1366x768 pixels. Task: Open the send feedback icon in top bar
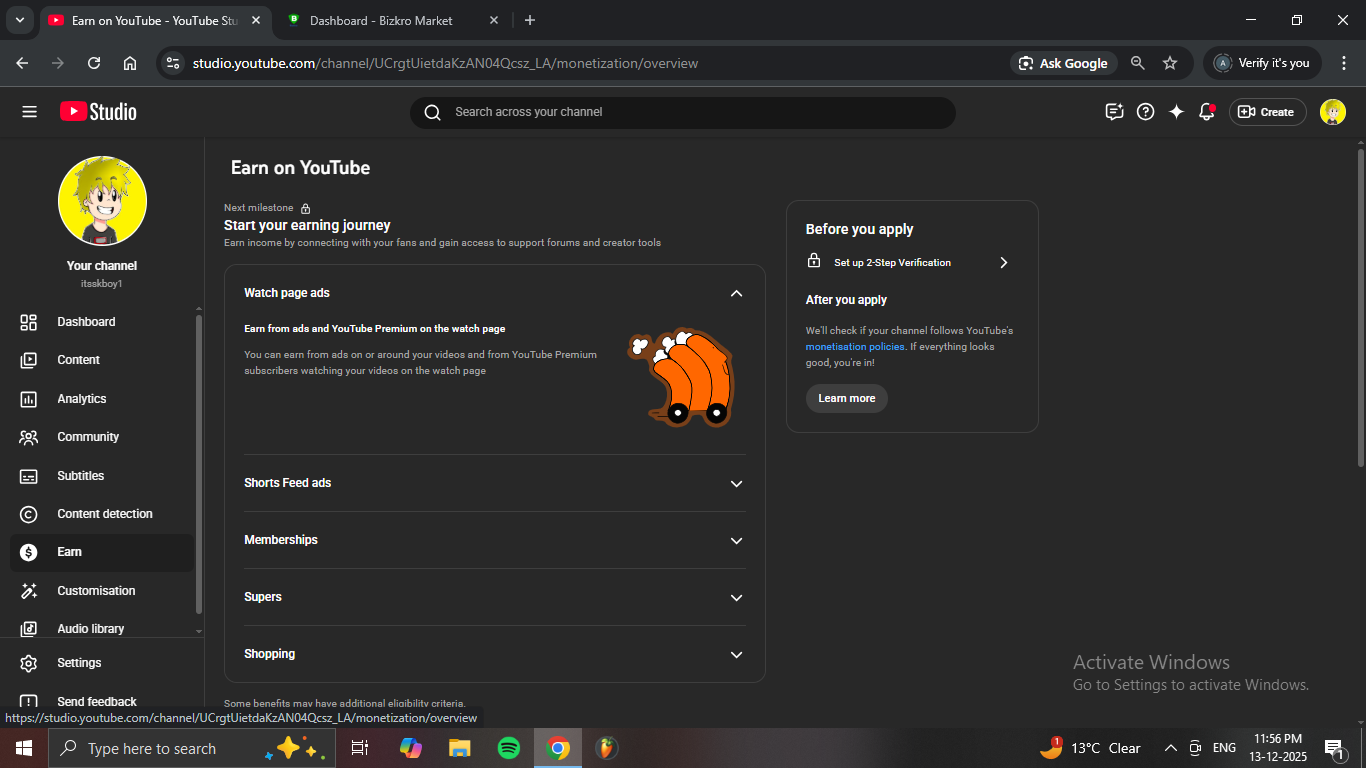coord(1114,112)
